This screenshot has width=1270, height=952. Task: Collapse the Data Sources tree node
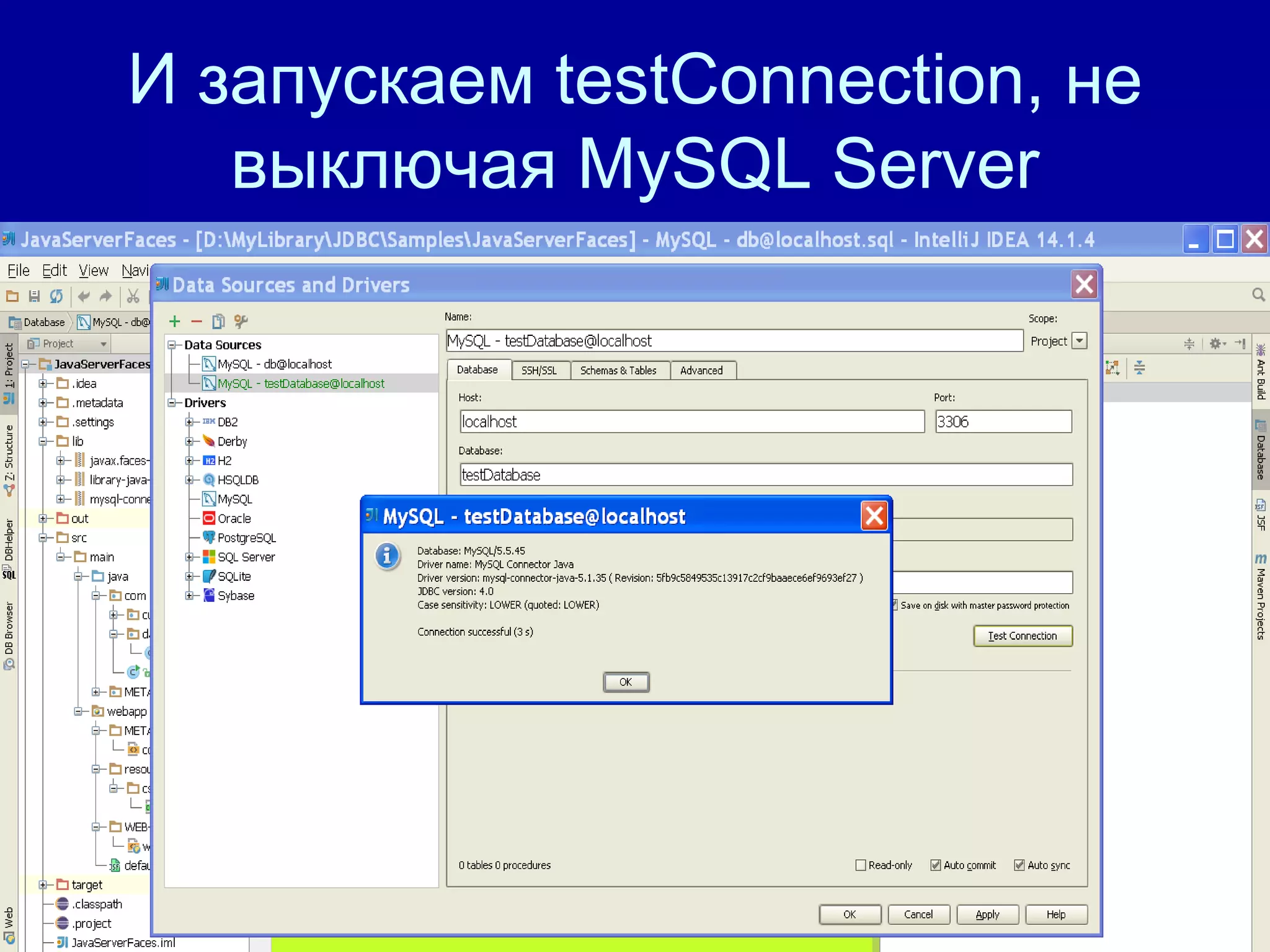click(172, 345)
